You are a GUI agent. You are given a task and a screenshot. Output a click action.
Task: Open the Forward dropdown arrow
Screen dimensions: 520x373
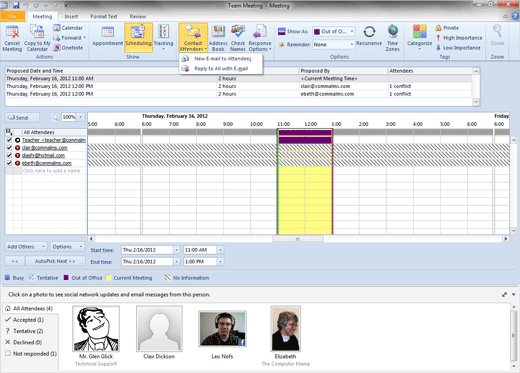(x=85, y=38)
